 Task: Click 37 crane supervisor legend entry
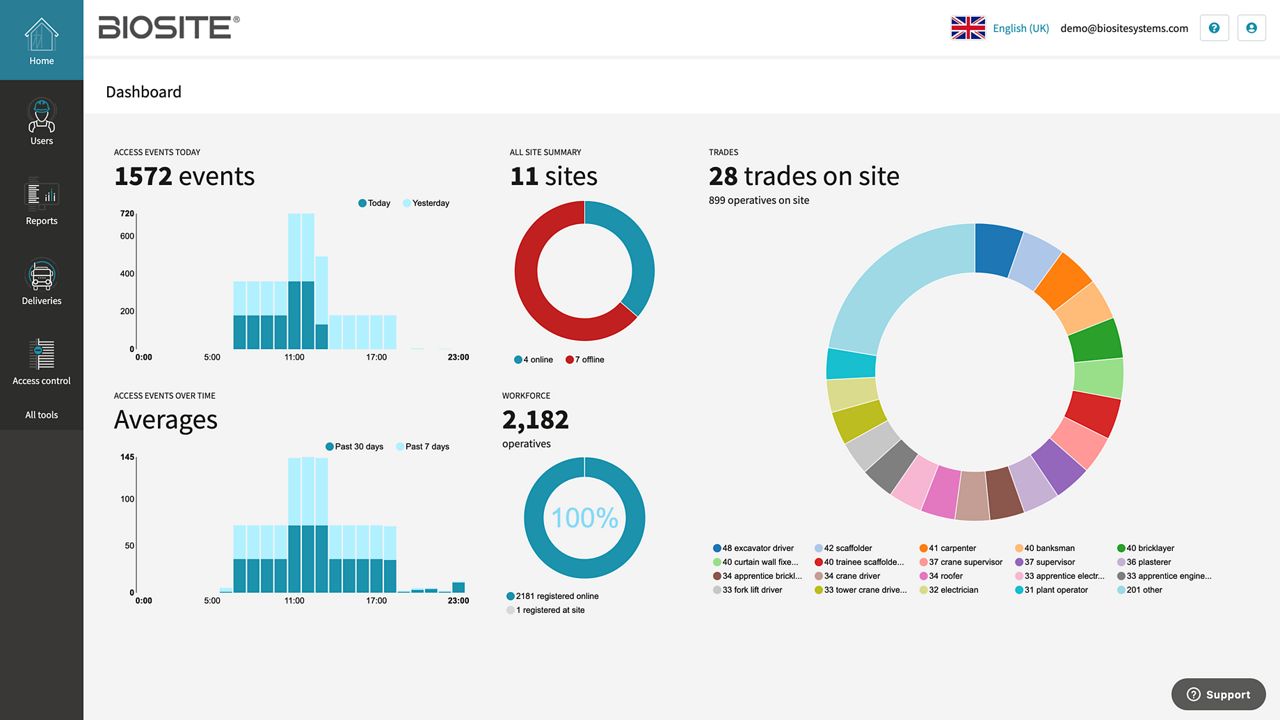(x=961, y=562)
